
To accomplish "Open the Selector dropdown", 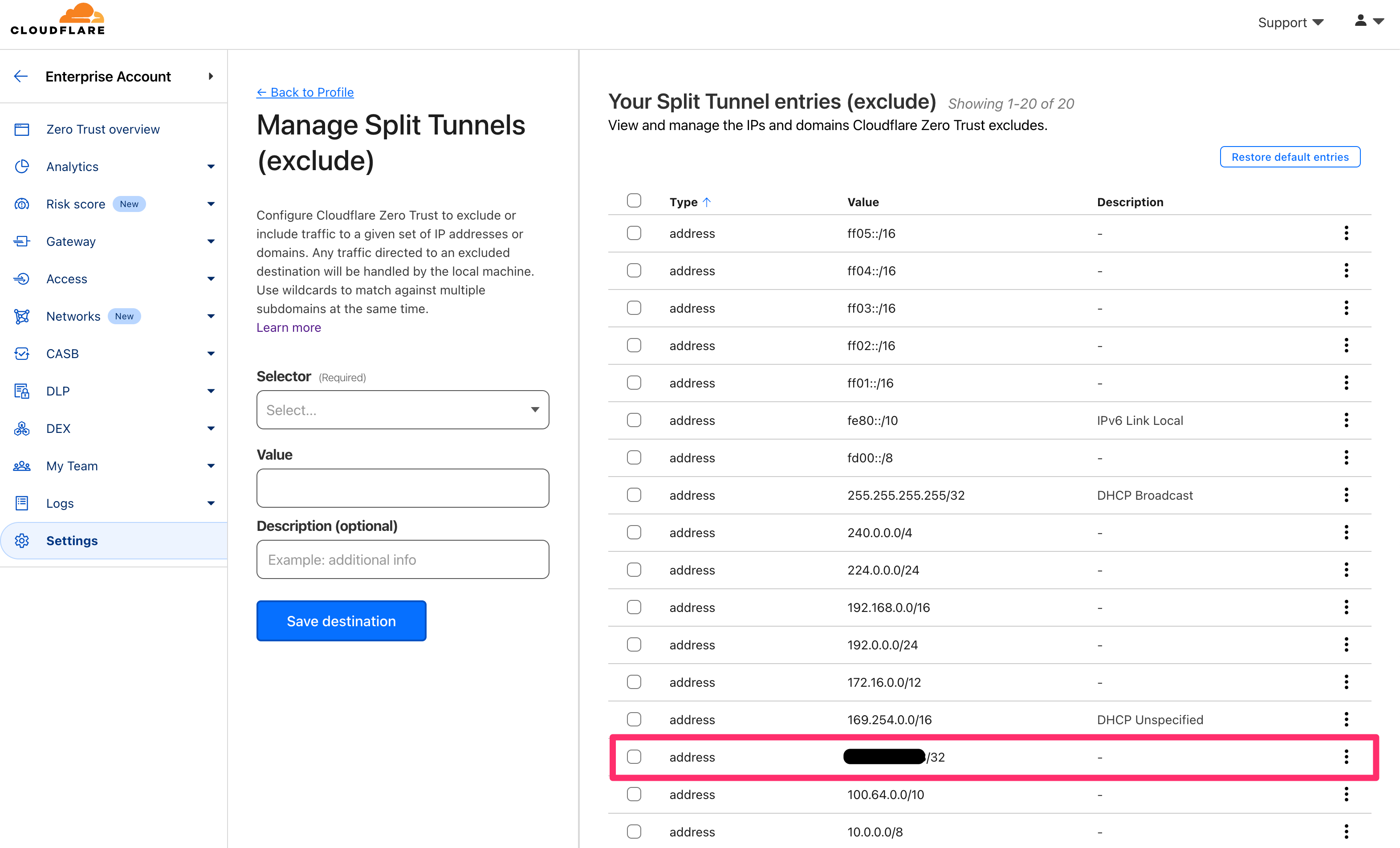I will click(x=402, y=410).
